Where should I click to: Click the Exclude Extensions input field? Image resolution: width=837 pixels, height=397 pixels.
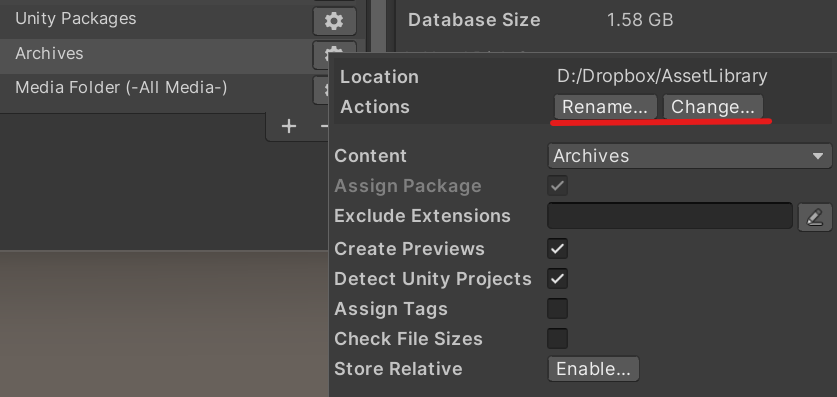point(670,216)
